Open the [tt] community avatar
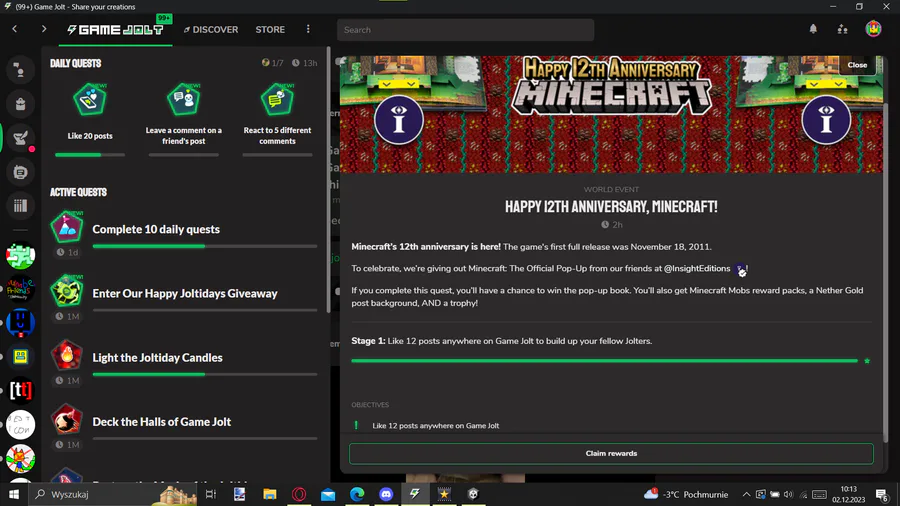 pos(21,391)
